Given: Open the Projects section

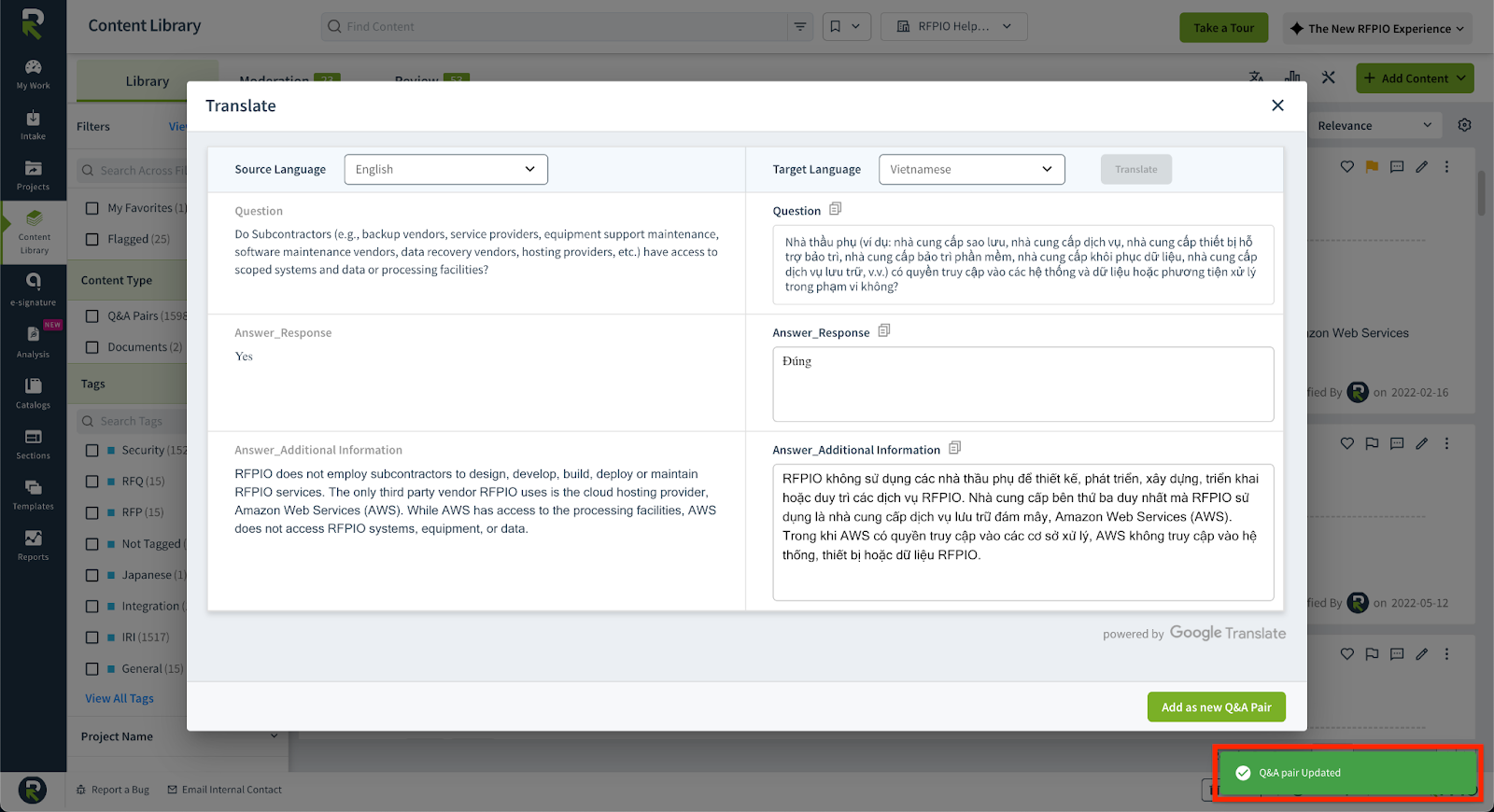Looking at the screenshot, I should (x=33, y=175).
